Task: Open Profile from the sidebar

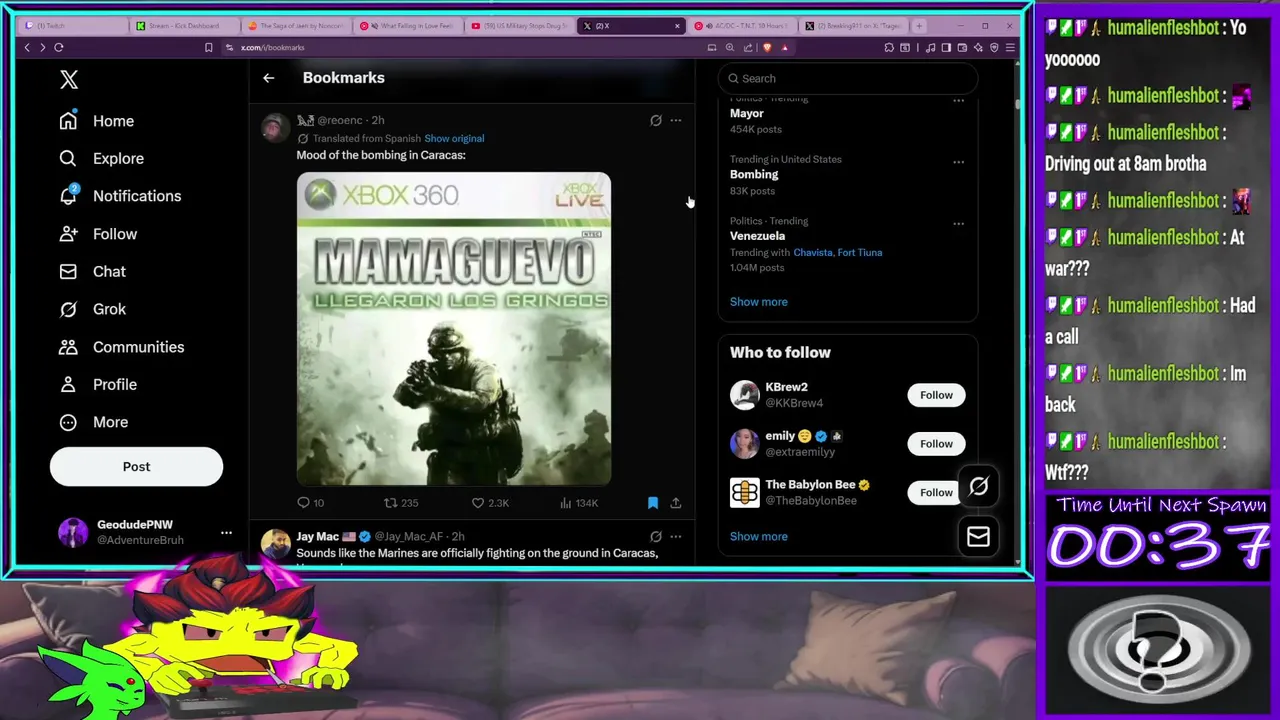Action: pyautogui.click(x=98, y=385)
